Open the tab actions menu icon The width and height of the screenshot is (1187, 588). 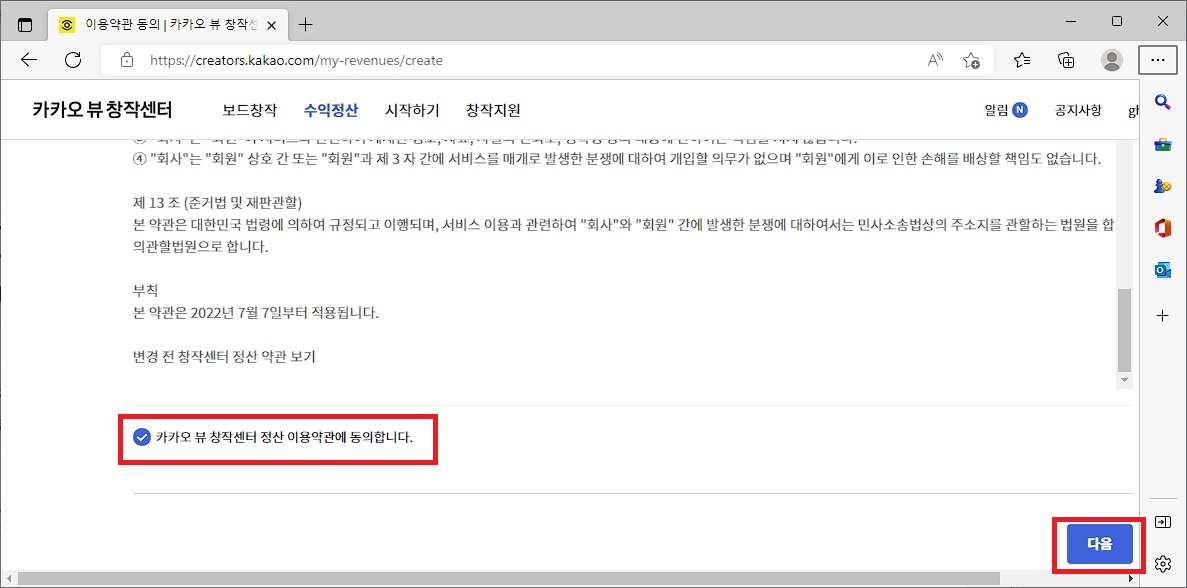point(25,24)
